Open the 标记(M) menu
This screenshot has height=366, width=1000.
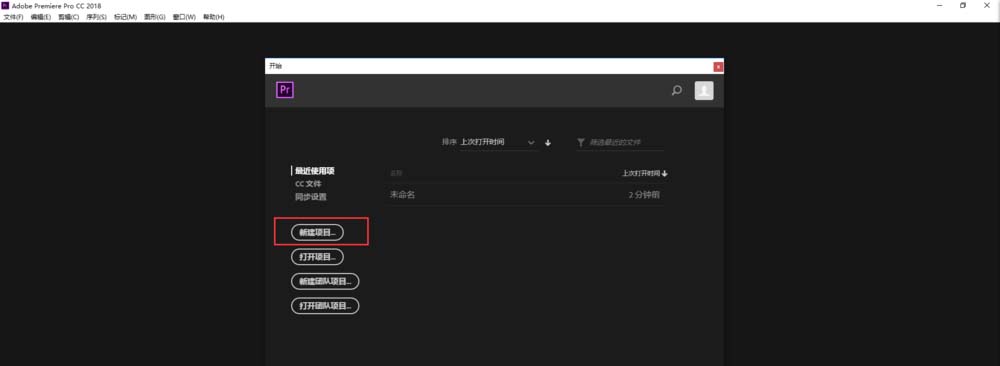125,17
